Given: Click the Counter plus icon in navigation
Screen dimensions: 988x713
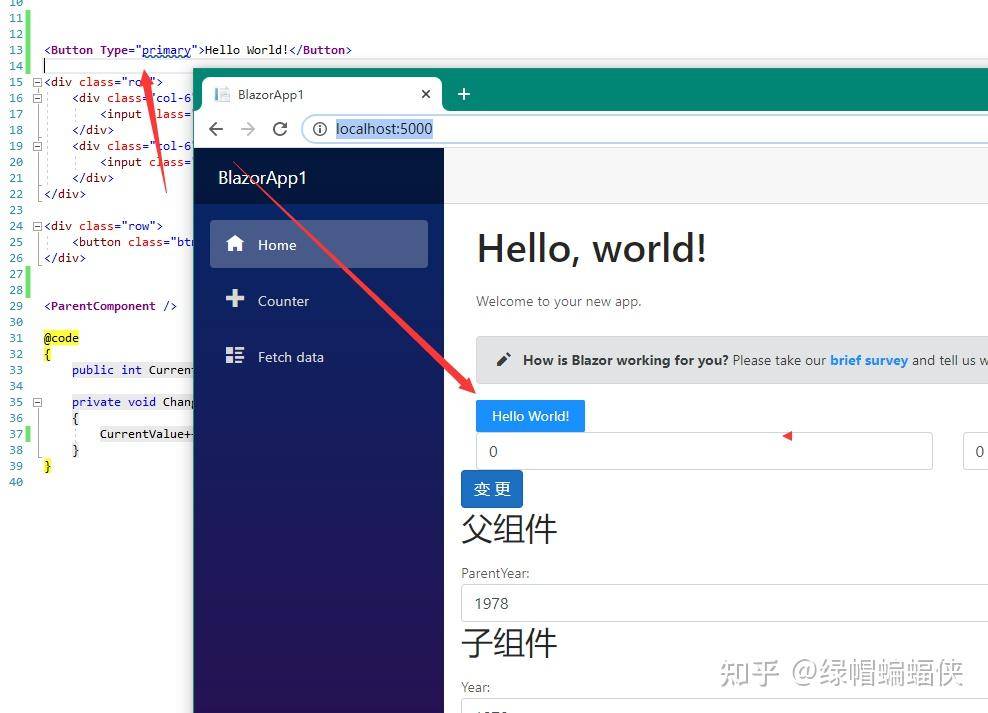Looking at the screenshot, I should (235, 300).
